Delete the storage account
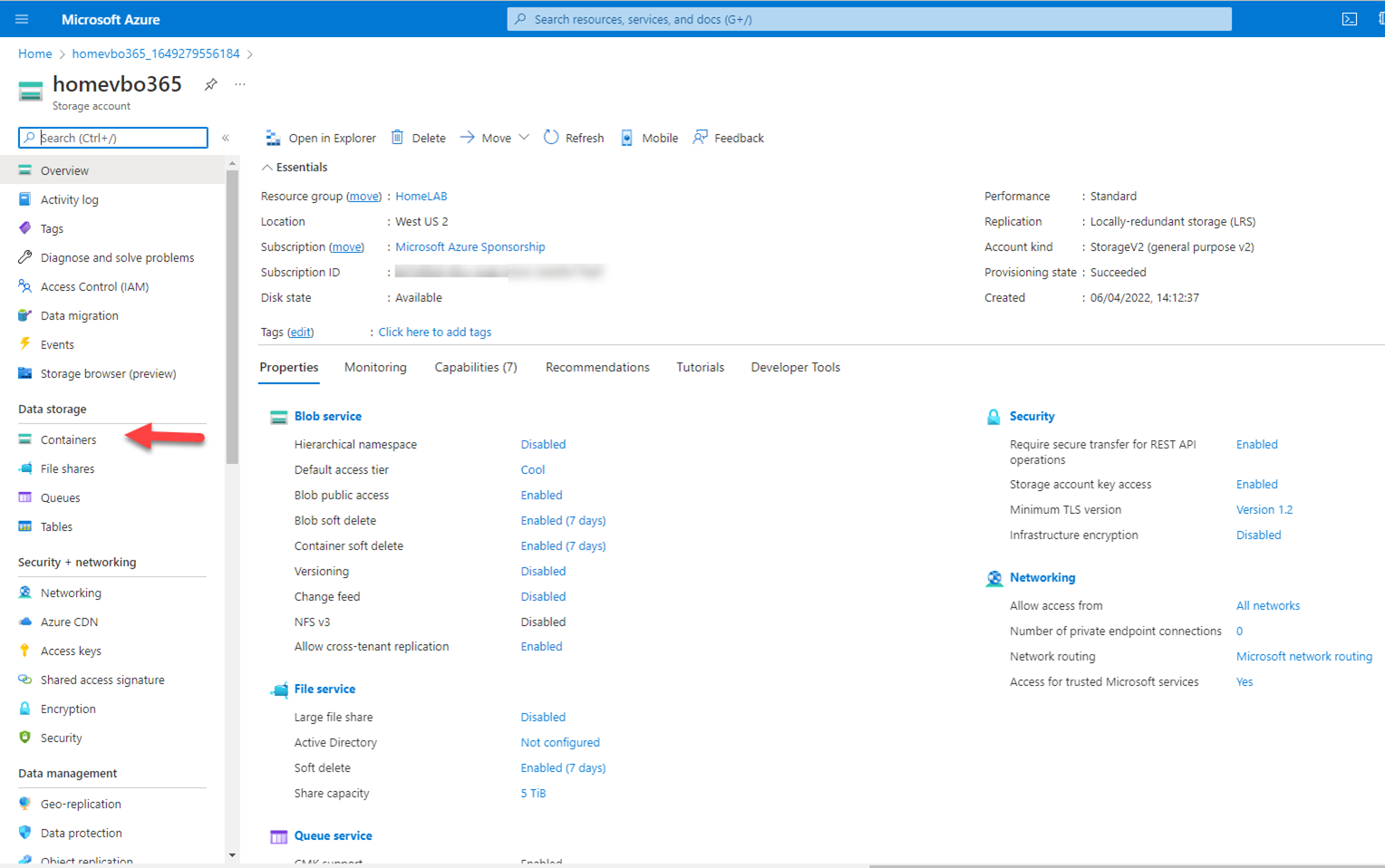Screen dimensions: 1385x868 (419, 138)
